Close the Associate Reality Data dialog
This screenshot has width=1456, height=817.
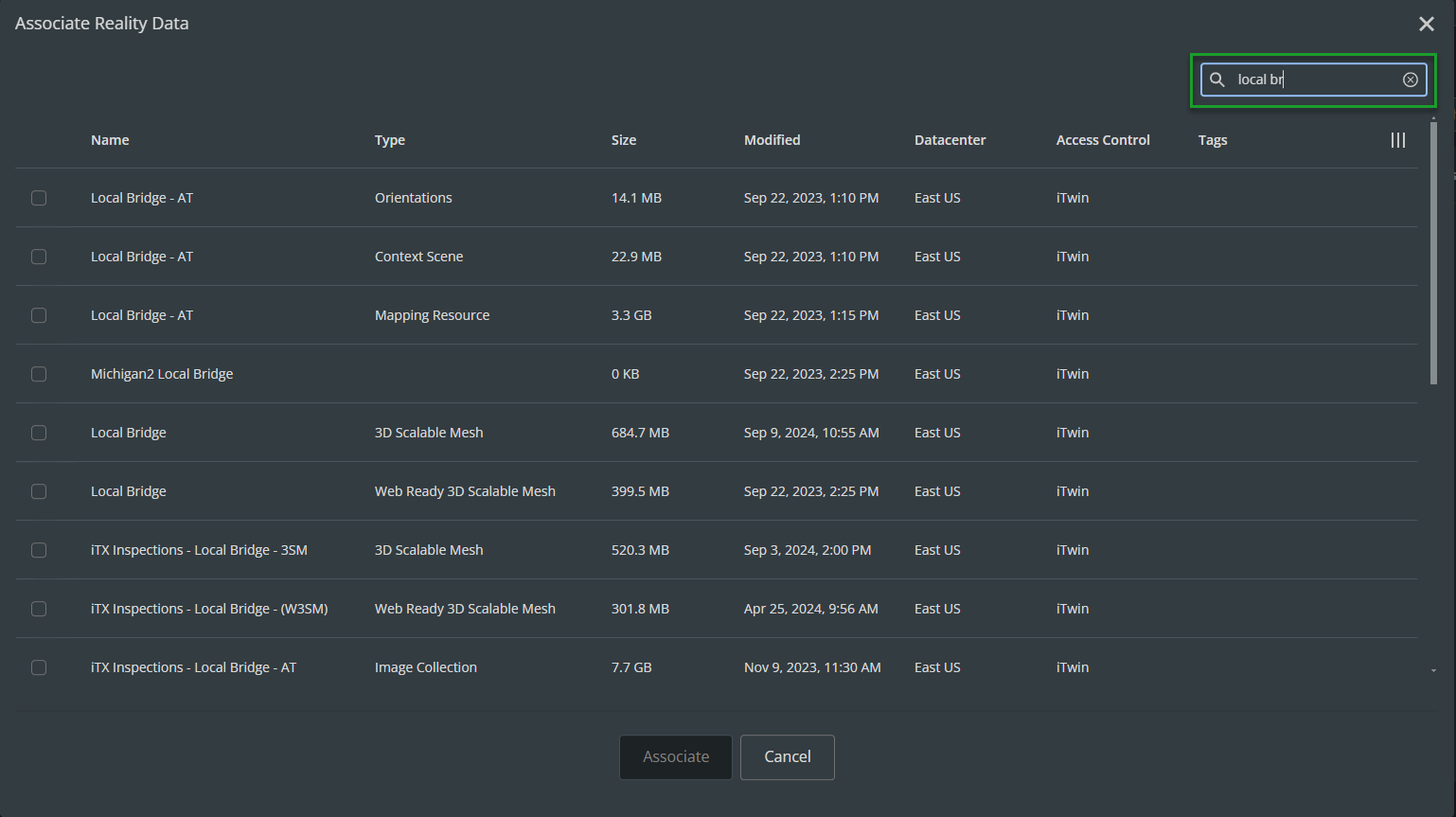tap(1426, 24)
